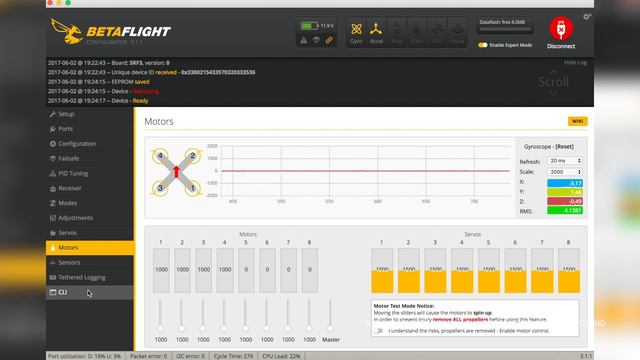Image resolution: width=640 pixels, height=360 pixels.
Task: Open the Refresh rate dropdown
Action: tap(565, 161)
